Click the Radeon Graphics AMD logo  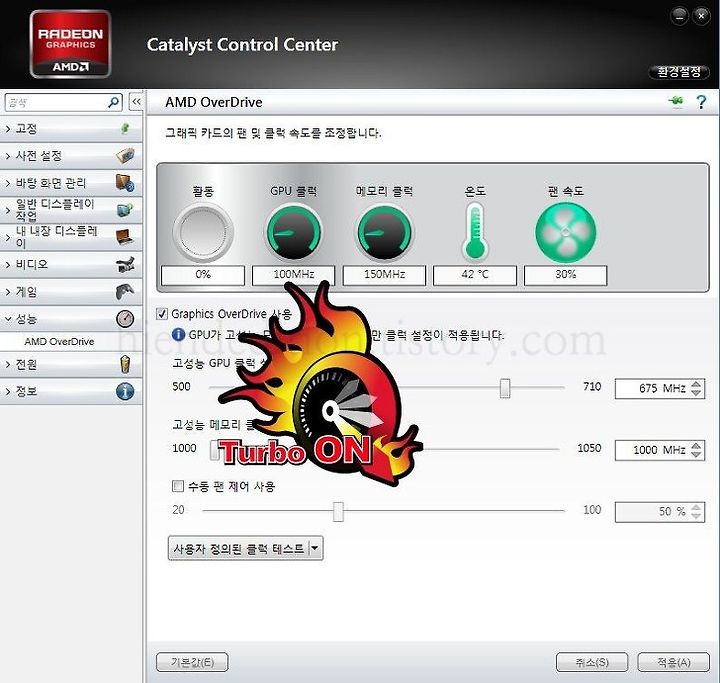pos(70,44)
